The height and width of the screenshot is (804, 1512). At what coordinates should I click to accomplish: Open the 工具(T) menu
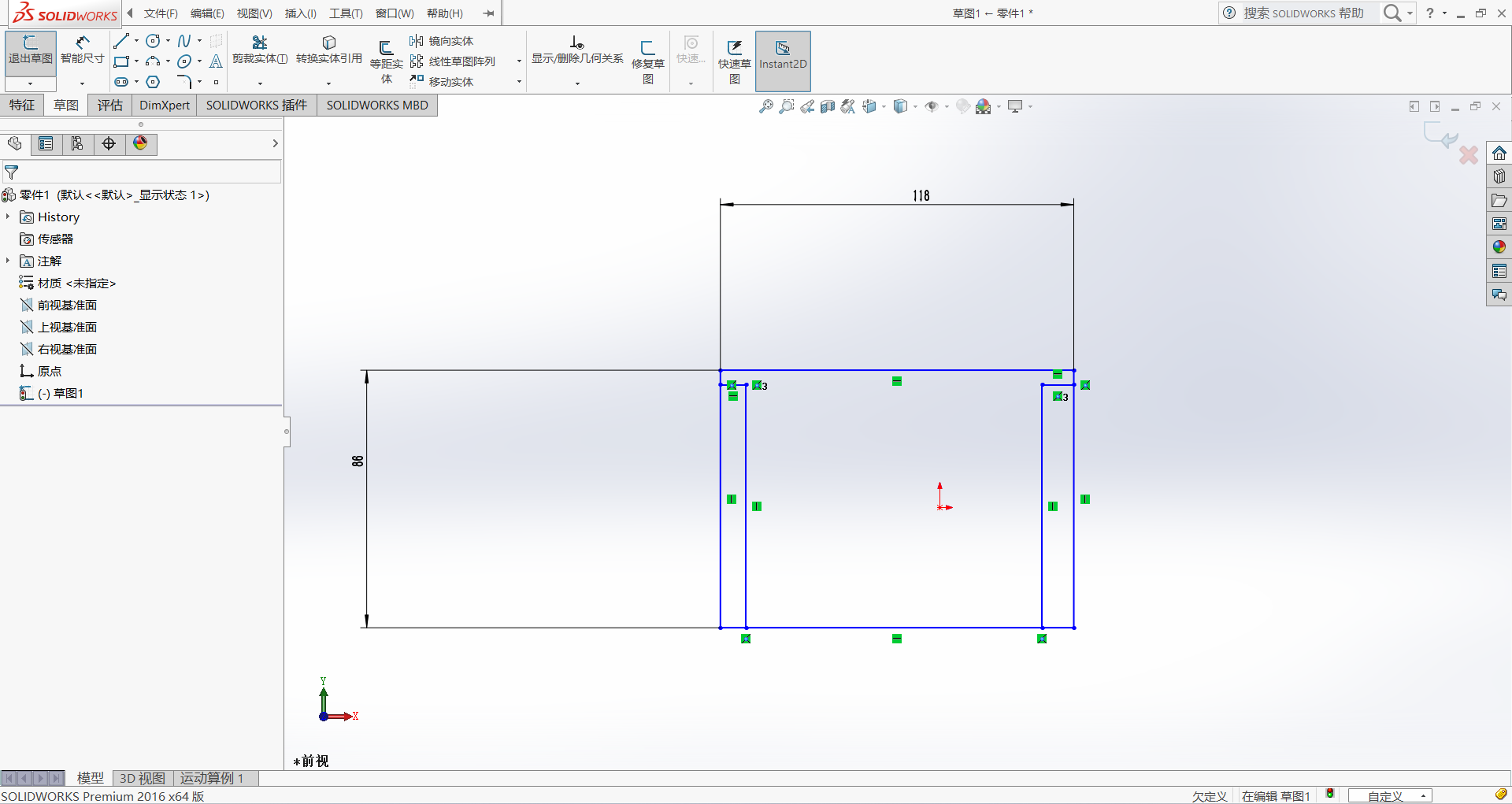346,13
